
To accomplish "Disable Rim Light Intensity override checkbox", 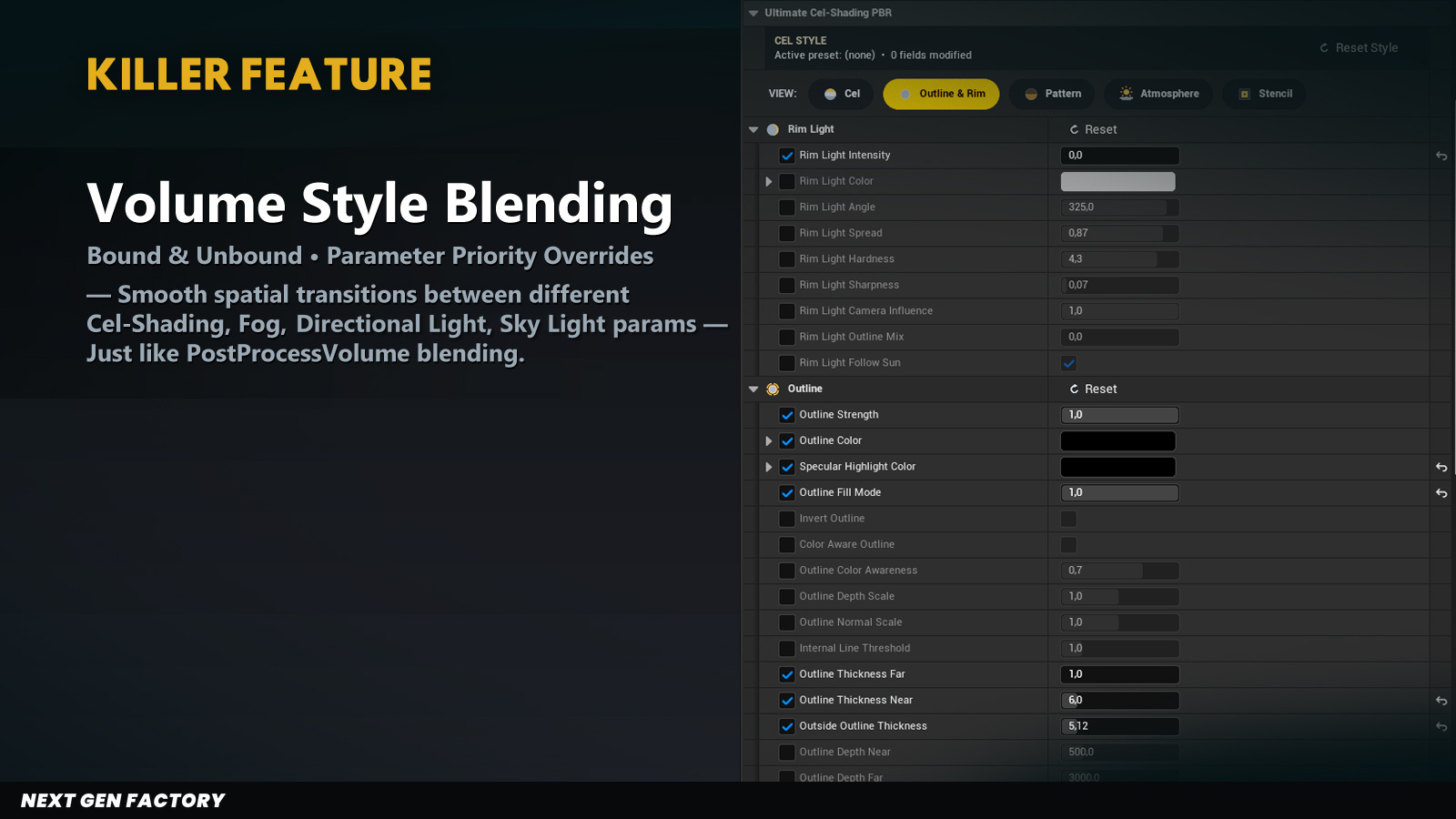I will click(787, 156).
